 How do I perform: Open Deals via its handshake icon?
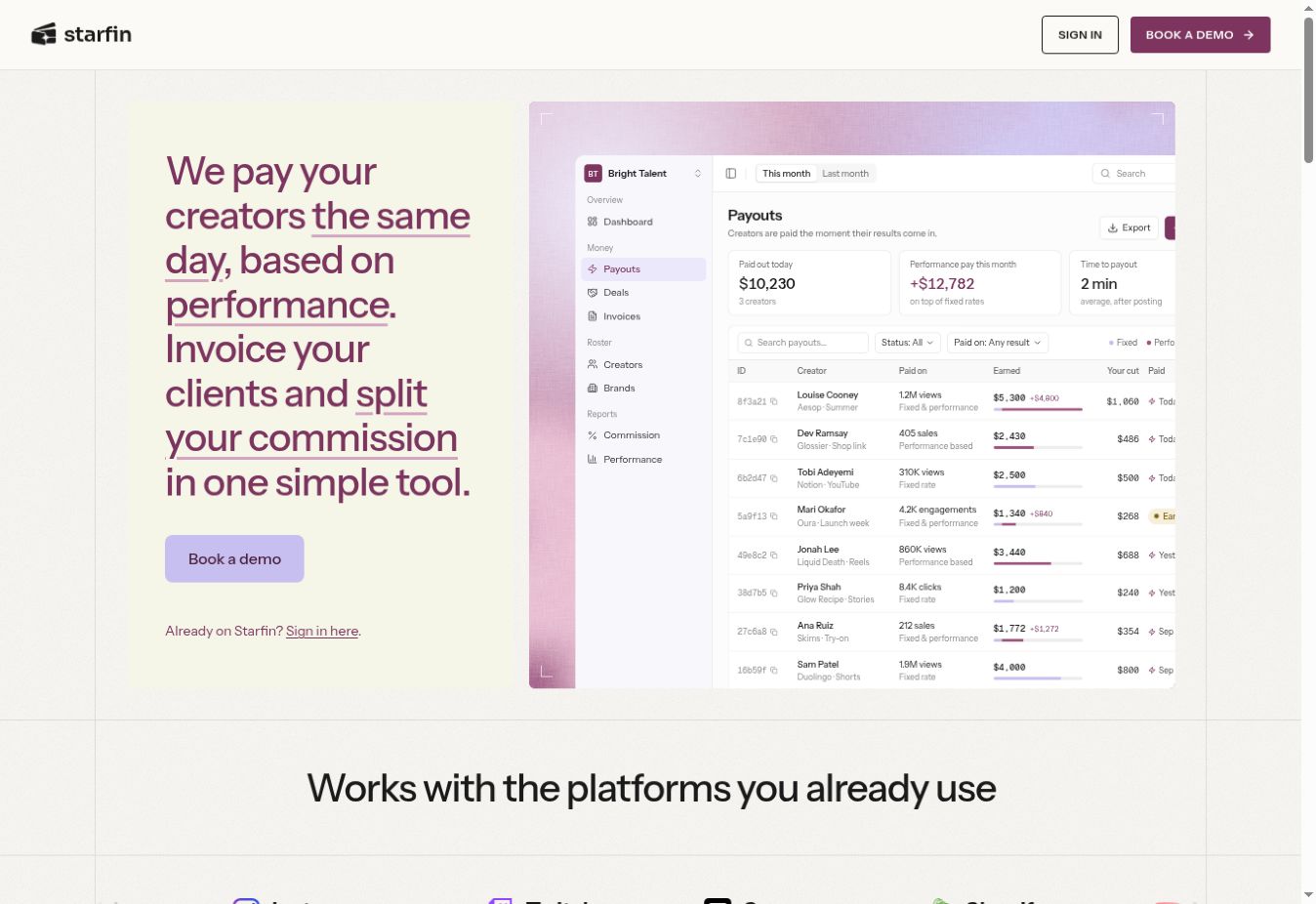tap(593, 293)
